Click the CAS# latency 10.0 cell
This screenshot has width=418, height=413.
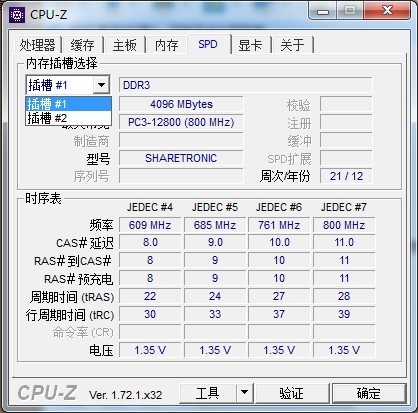(x=279, y=242)
